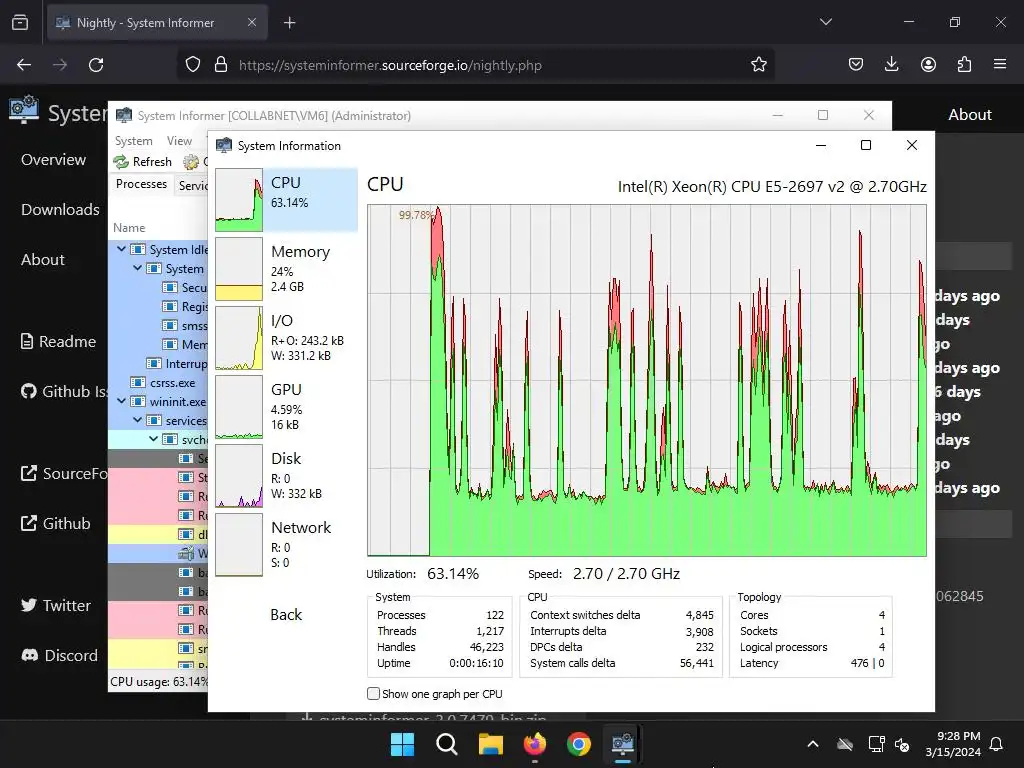Open the System menu in System Informer
Screen dimensions: 1024x768
pyautogui.click(x=133, y=140)
